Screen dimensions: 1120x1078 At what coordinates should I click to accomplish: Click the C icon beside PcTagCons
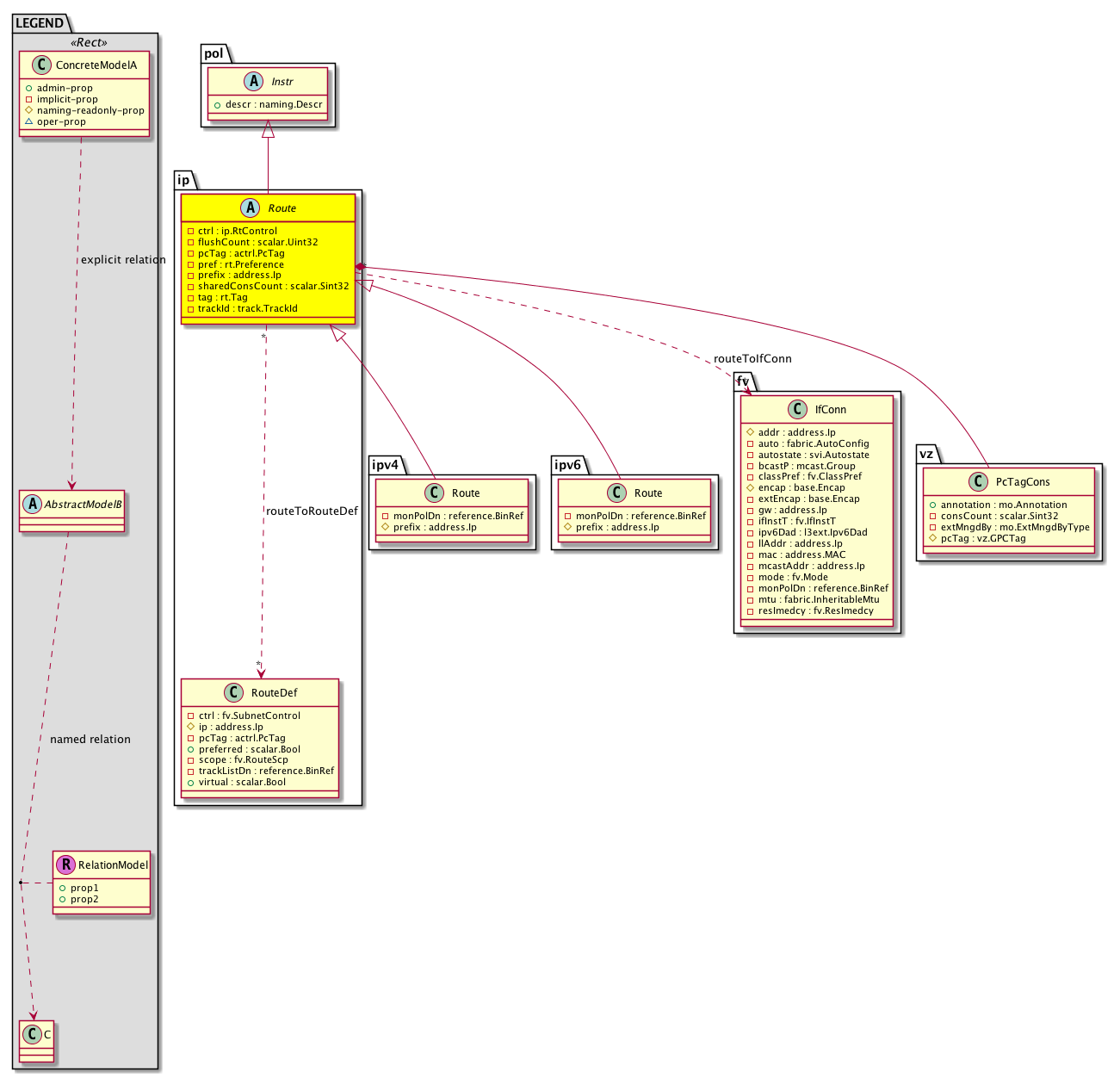979,481
